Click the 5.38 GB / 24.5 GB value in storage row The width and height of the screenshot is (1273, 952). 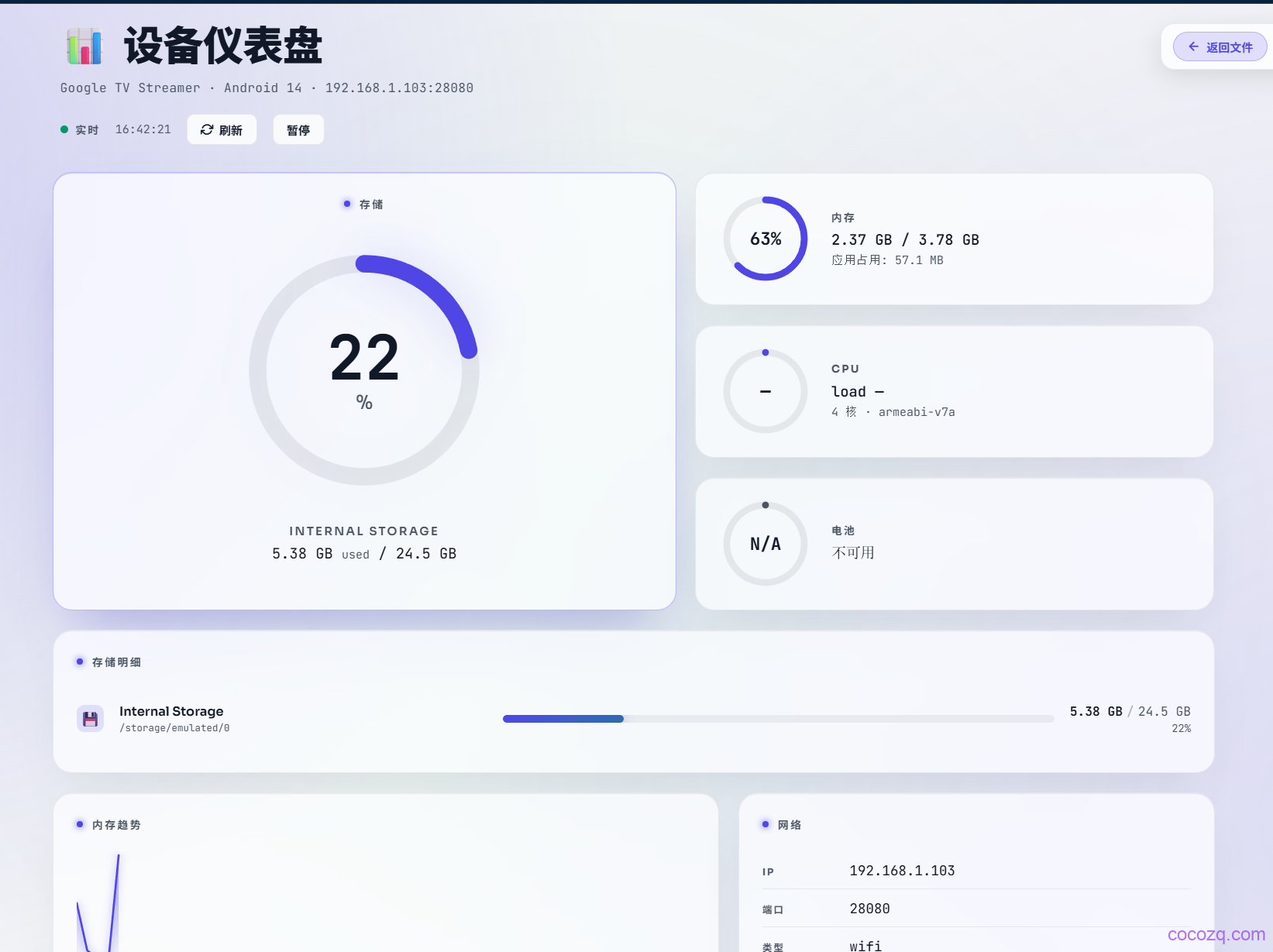(1130, 711)
